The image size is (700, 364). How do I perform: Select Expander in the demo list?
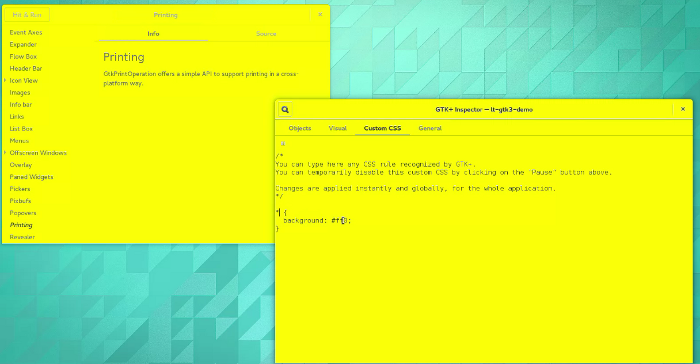(23, 45)
